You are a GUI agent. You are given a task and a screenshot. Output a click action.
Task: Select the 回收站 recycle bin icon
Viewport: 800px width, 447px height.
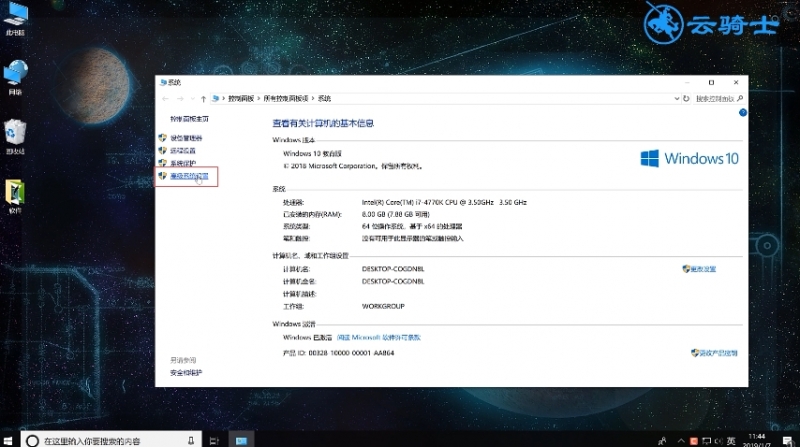coord(15,136)
